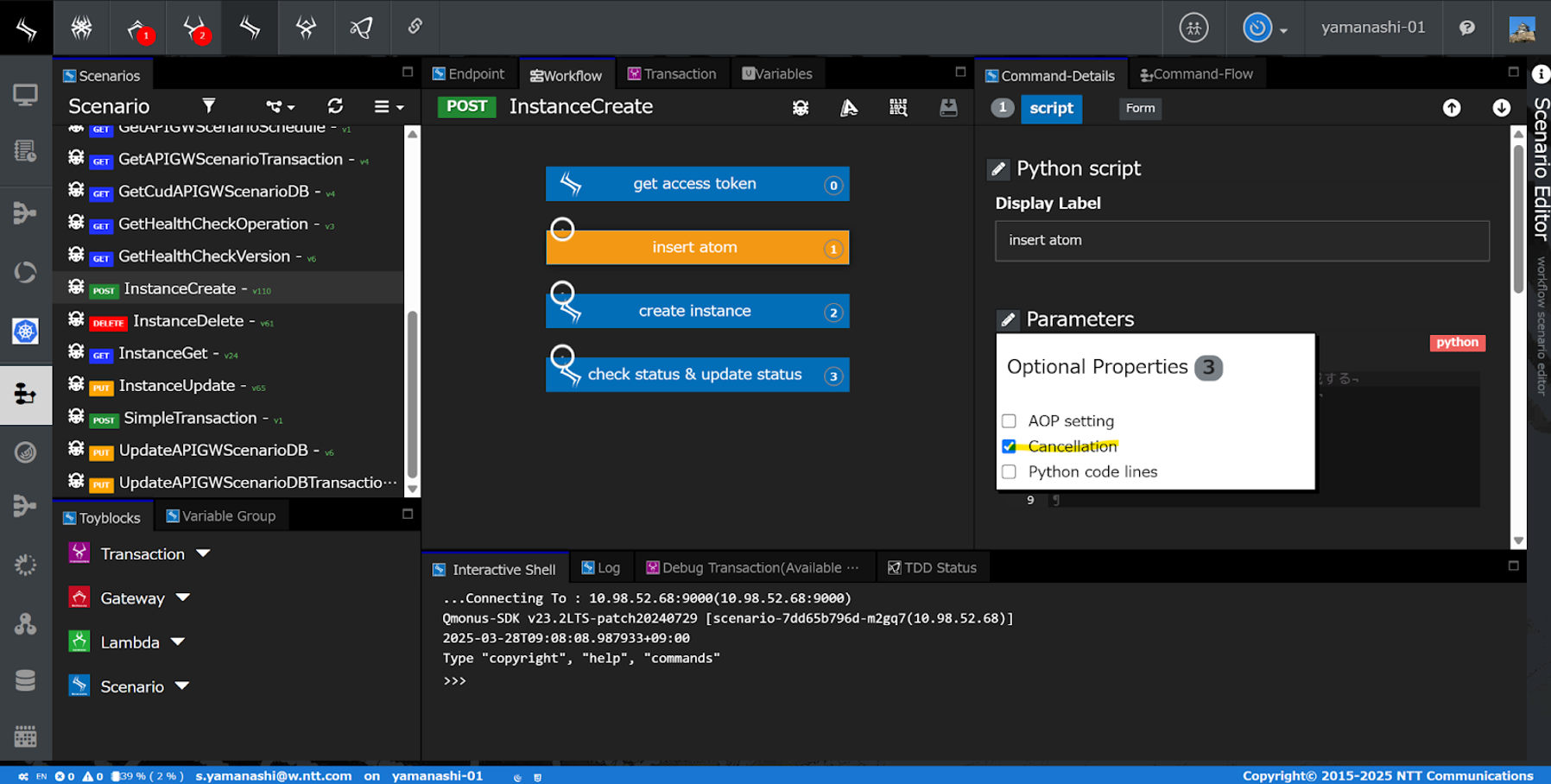
Task: Enable the AOP setting checkbox
Action: 1009,421
